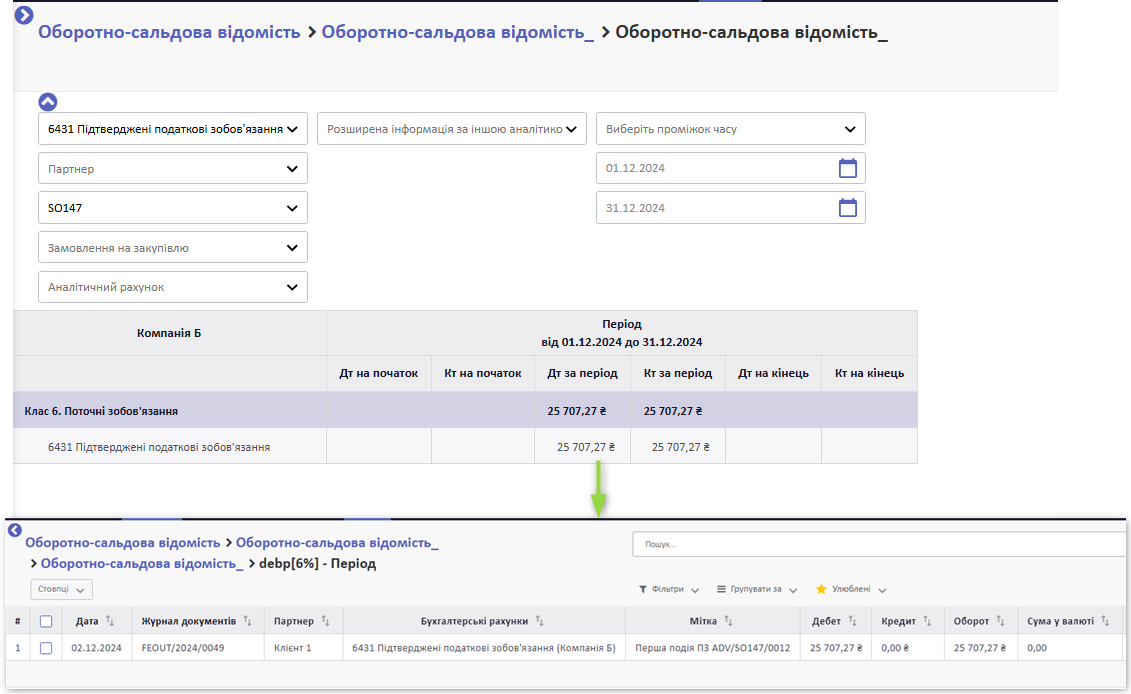The width and height of the screenshot is (1131, 694).
Task: Open Розширена інформація за іншою аналітикою dropdown
Action: click(452, 129)
